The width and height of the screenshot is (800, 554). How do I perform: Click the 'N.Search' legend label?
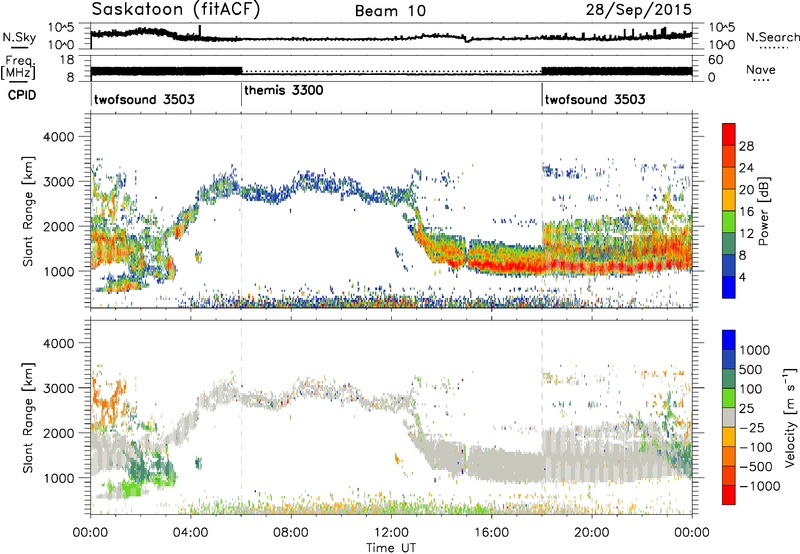(x=773, y=37)
